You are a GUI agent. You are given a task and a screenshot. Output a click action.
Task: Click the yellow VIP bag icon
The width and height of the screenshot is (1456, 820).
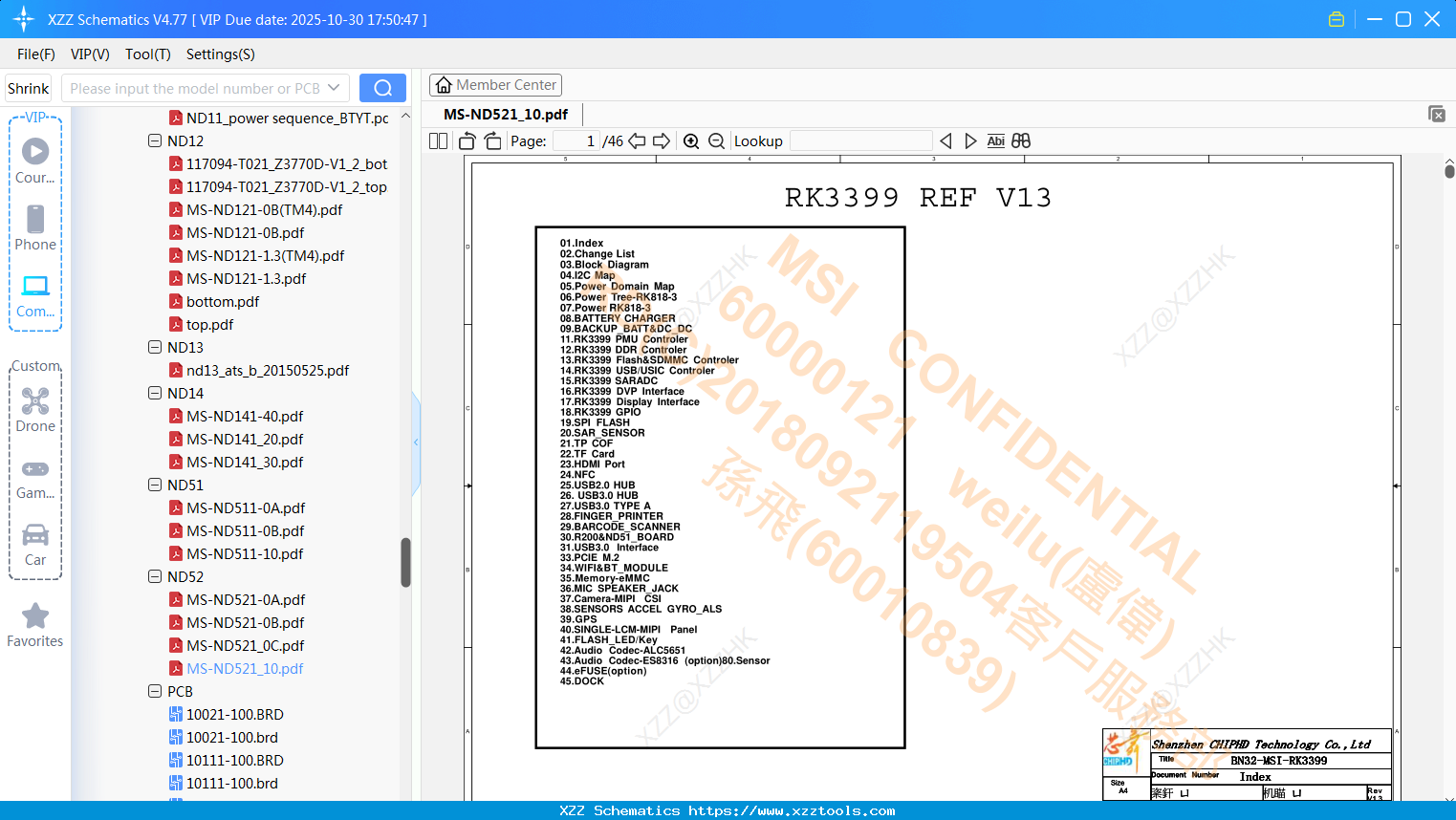tap(1336, 19)
